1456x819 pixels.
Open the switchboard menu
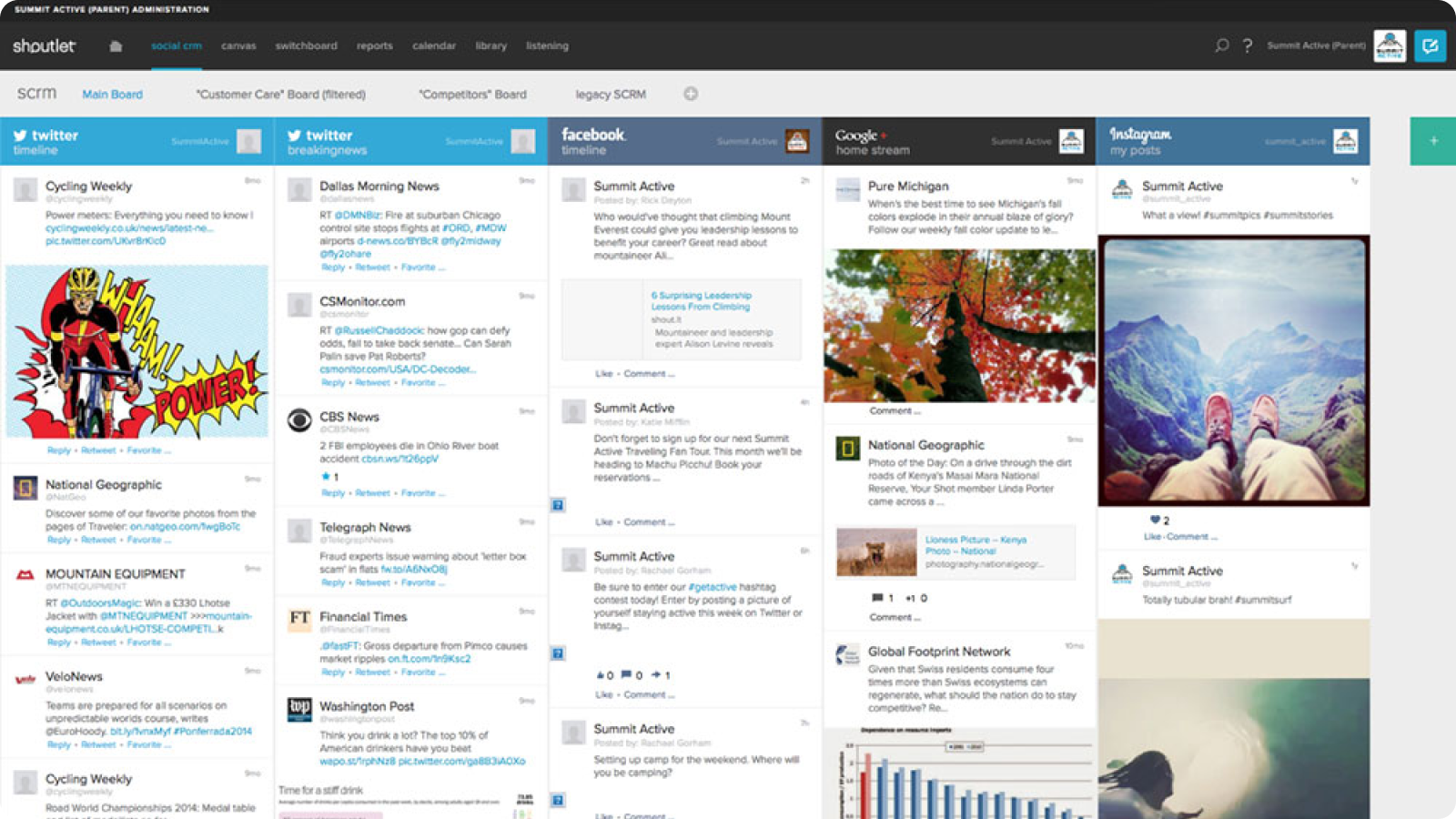306,45
